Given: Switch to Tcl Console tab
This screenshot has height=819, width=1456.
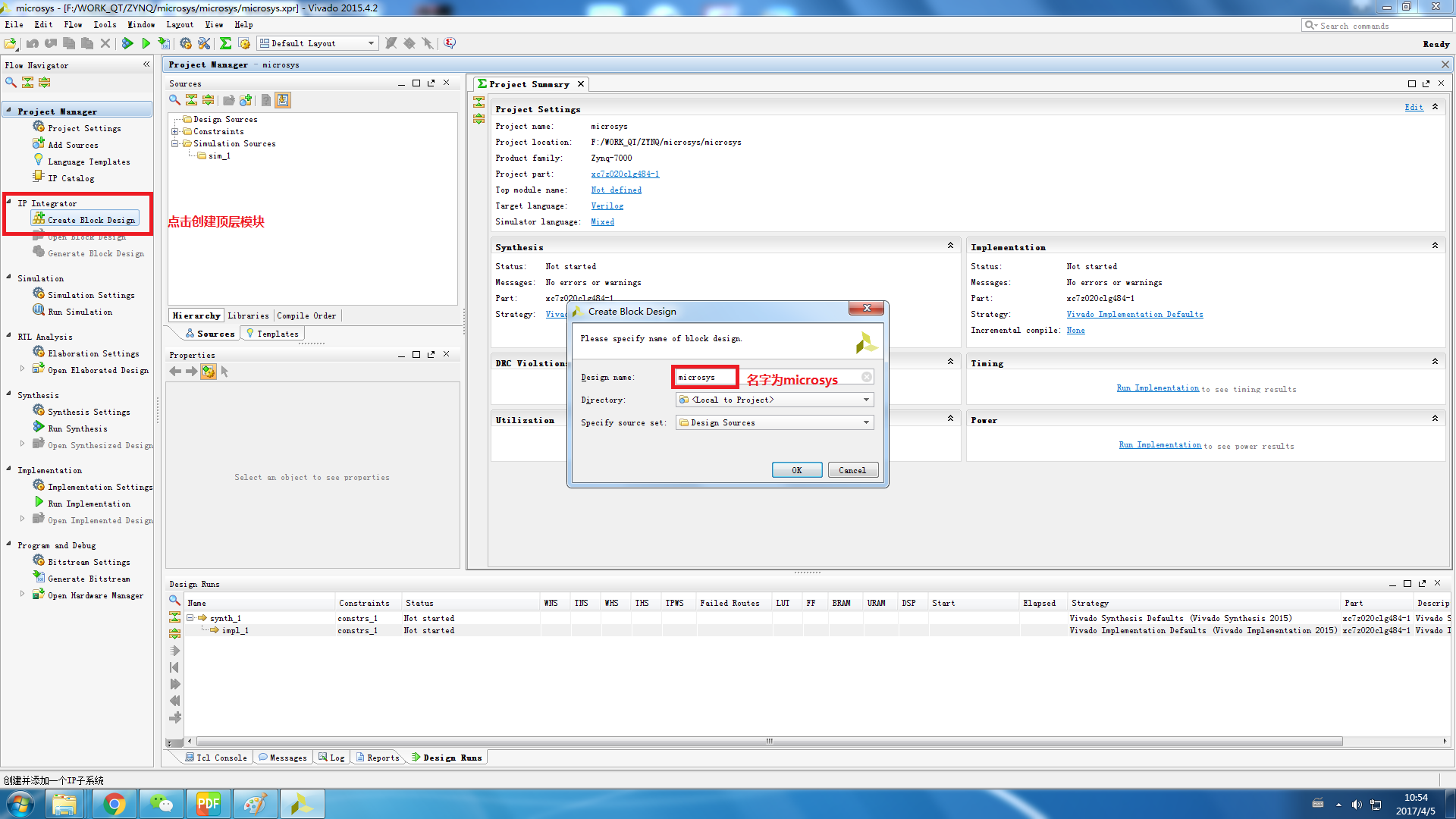Looking at the screenshot, I should click(216, 757).
